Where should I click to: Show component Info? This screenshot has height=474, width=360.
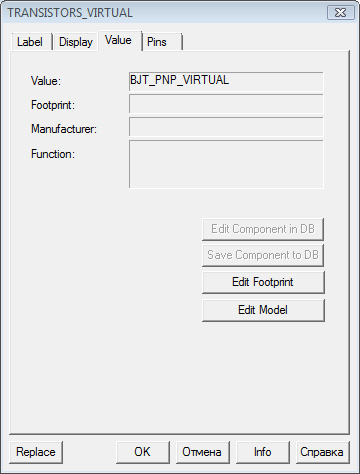pos(263,452)
